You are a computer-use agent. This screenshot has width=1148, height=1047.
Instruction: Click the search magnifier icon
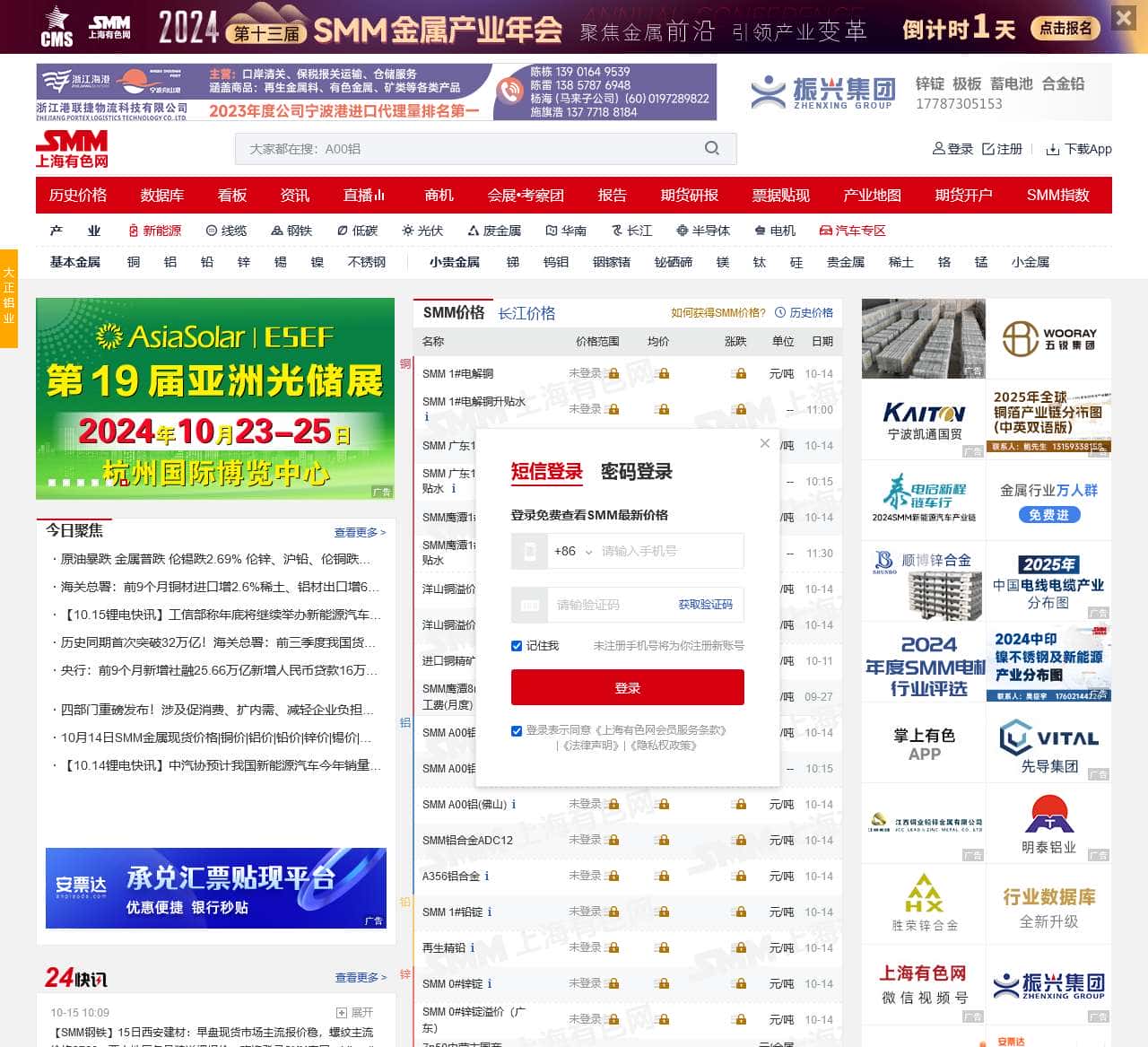pyautogui.click(x=712, y=148)
